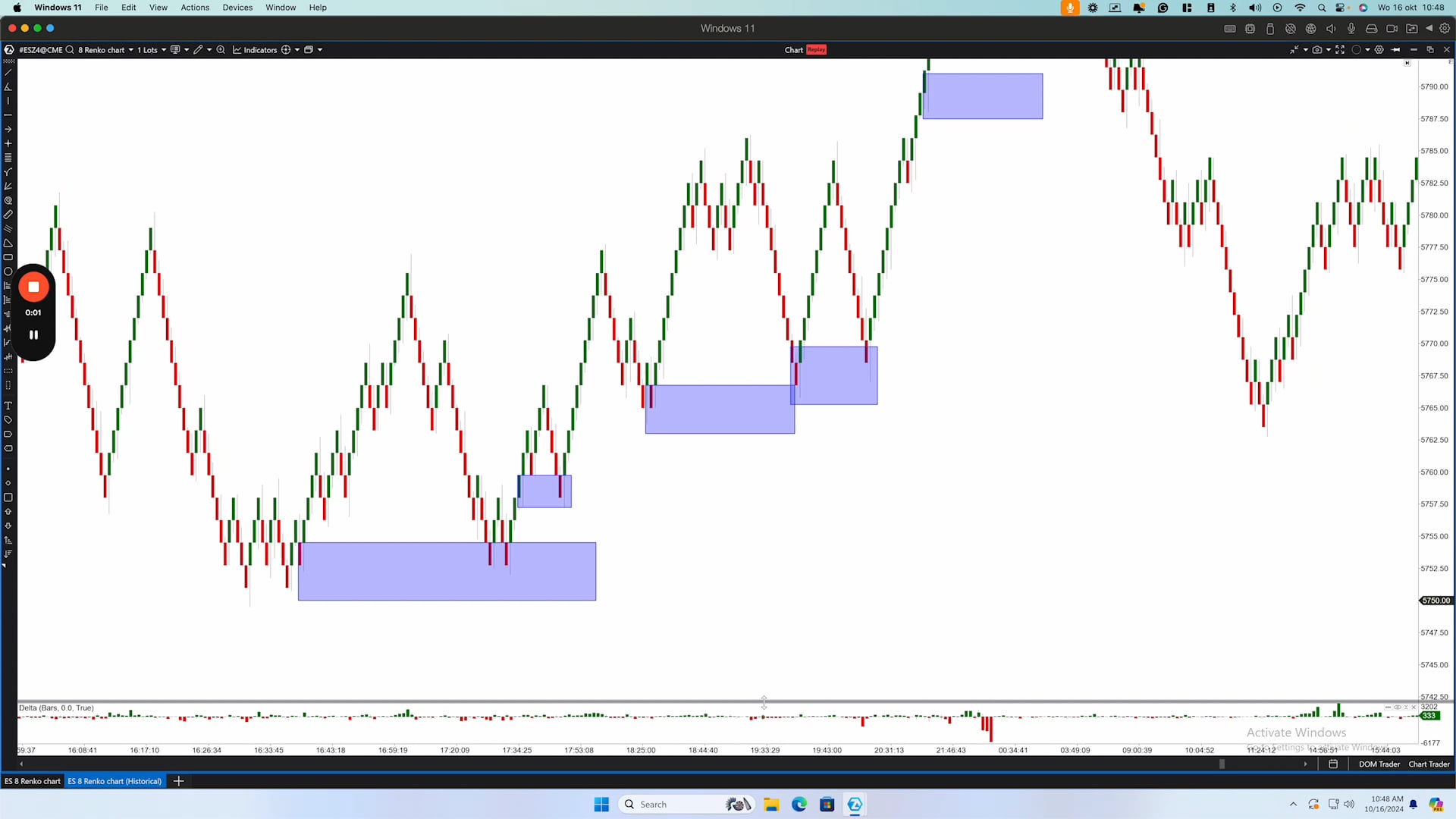Open the DOM Trader panel

pyautogui.click(x=1379, y=764)
